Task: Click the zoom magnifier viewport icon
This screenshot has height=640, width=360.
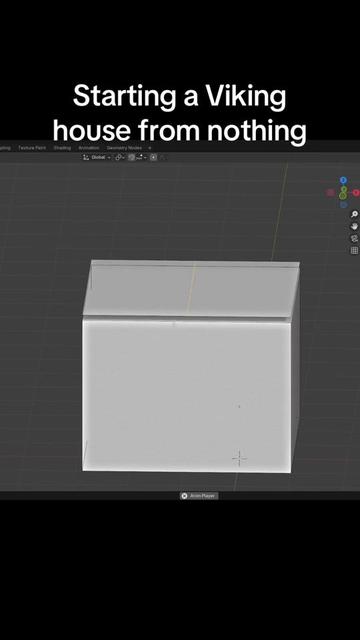Action: [x=354, y=214]
